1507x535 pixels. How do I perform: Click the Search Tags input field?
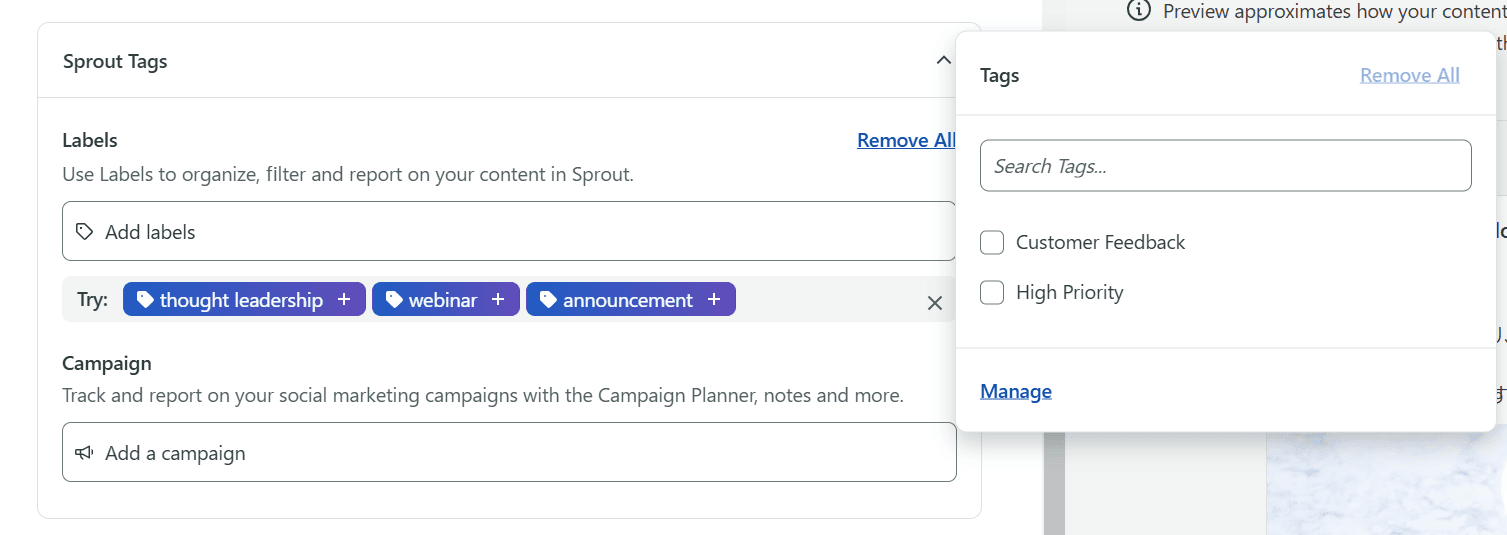(x=1225, y=166)
